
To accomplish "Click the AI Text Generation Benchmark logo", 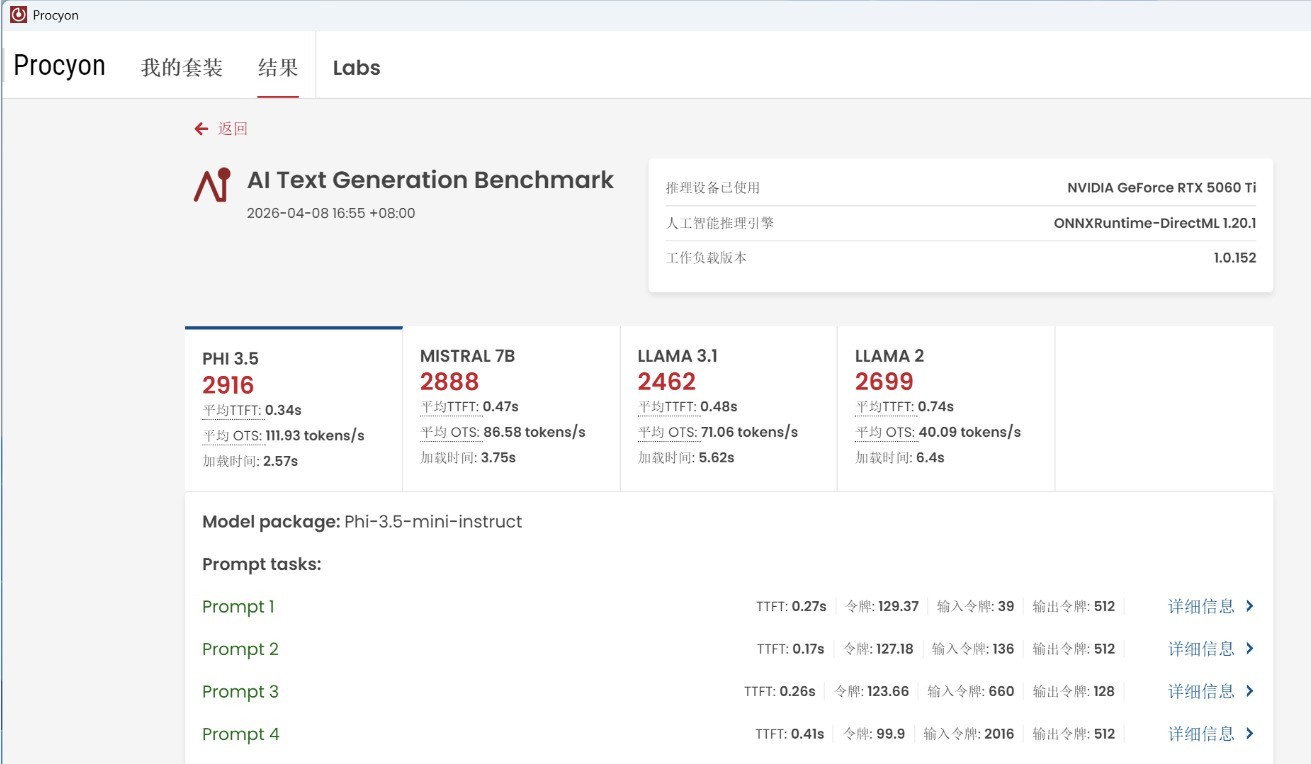I will (x=212, y=186).
